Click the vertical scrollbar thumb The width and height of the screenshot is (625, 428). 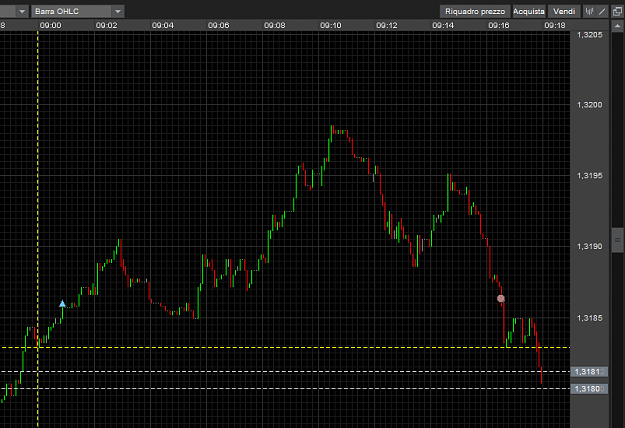pos(617,240)
